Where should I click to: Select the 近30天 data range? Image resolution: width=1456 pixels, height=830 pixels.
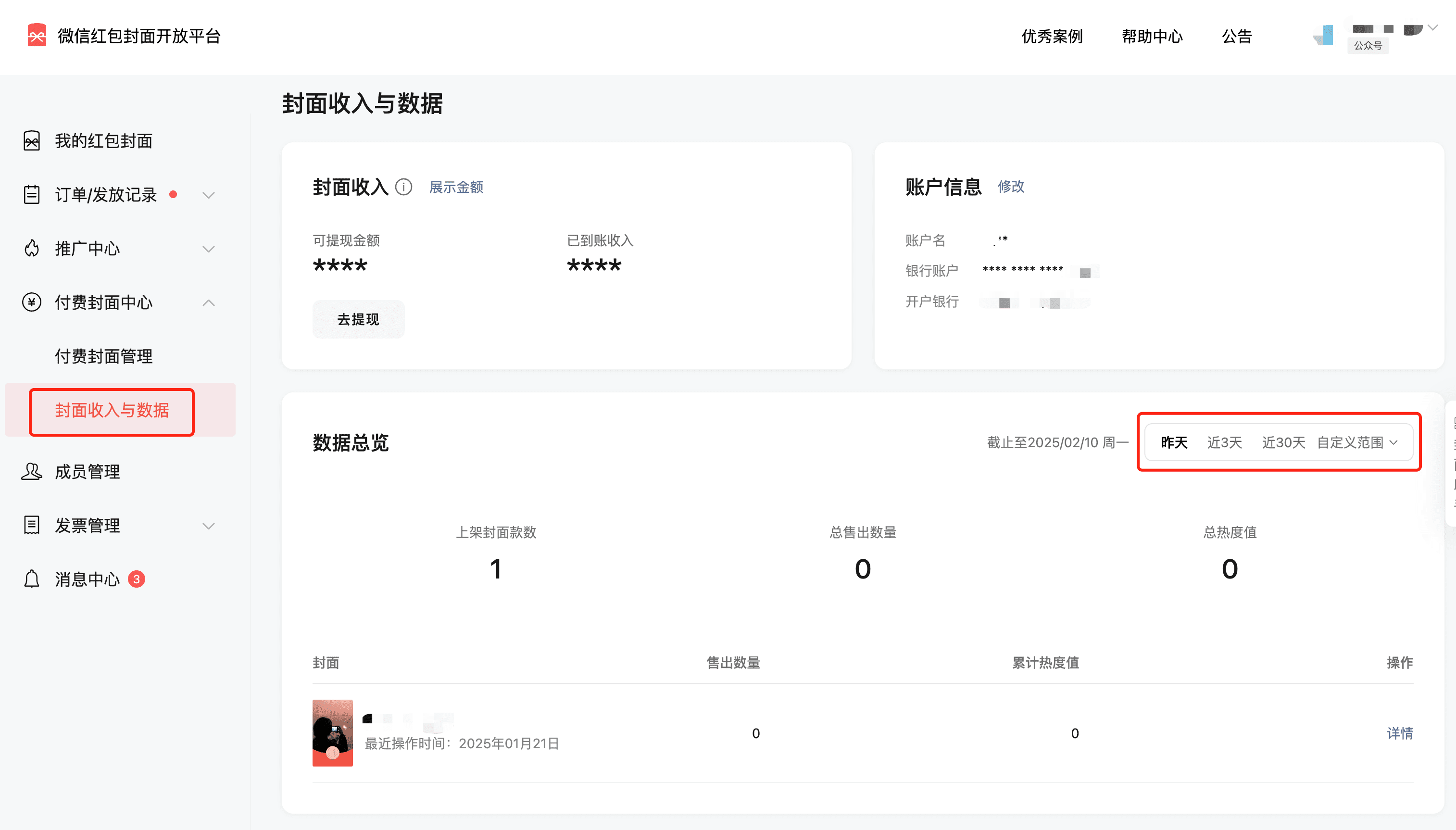tap(1283, 442)
